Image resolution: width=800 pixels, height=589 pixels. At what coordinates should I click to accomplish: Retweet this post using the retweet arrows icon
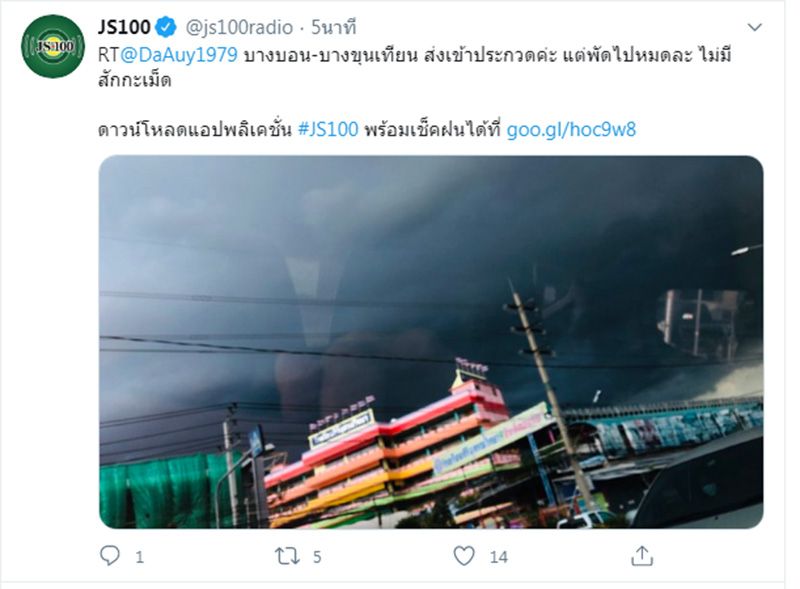287,556
